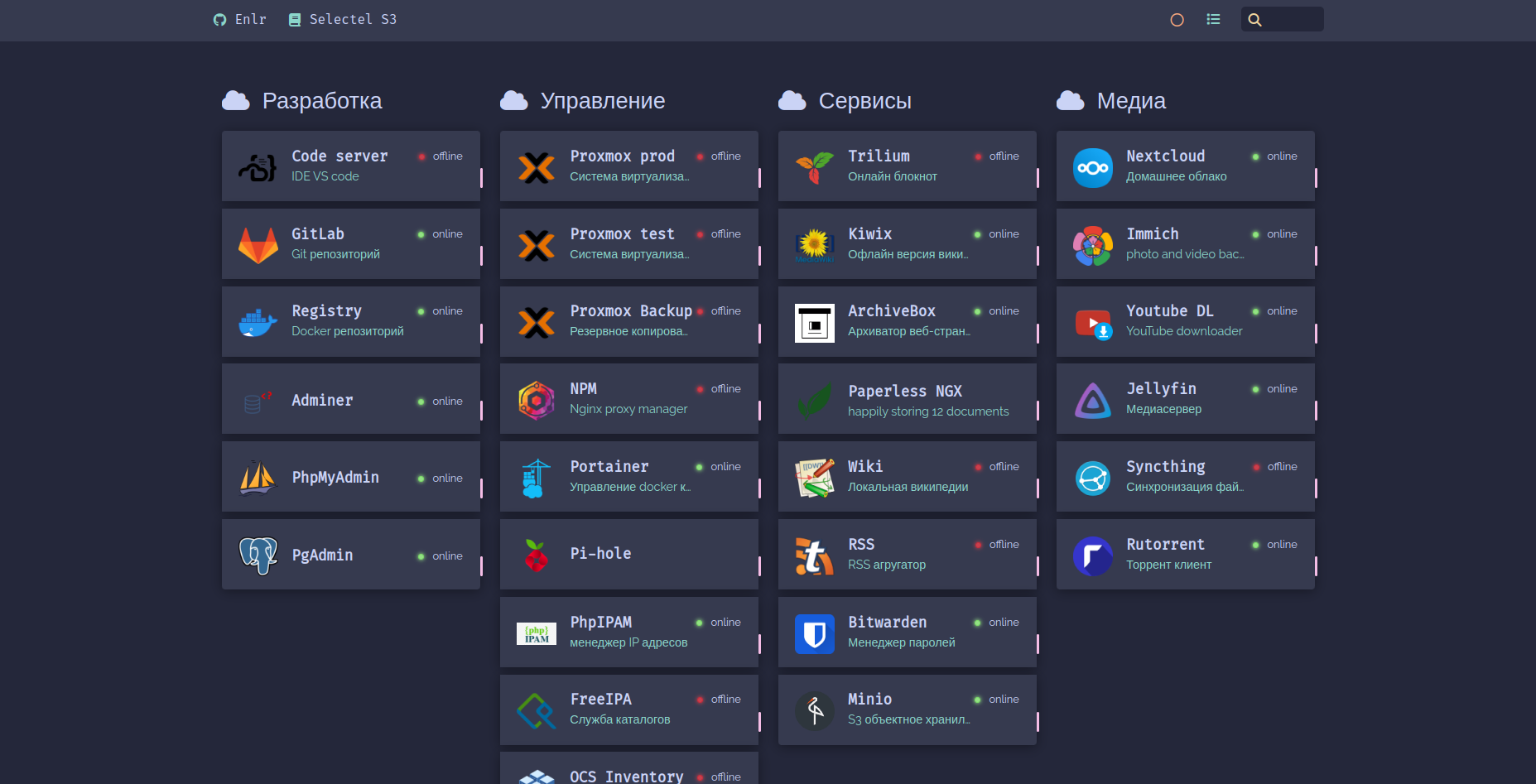Open the Adminer service title
The width and height of the screenshot is (1536, 784).
coord(322,400)
